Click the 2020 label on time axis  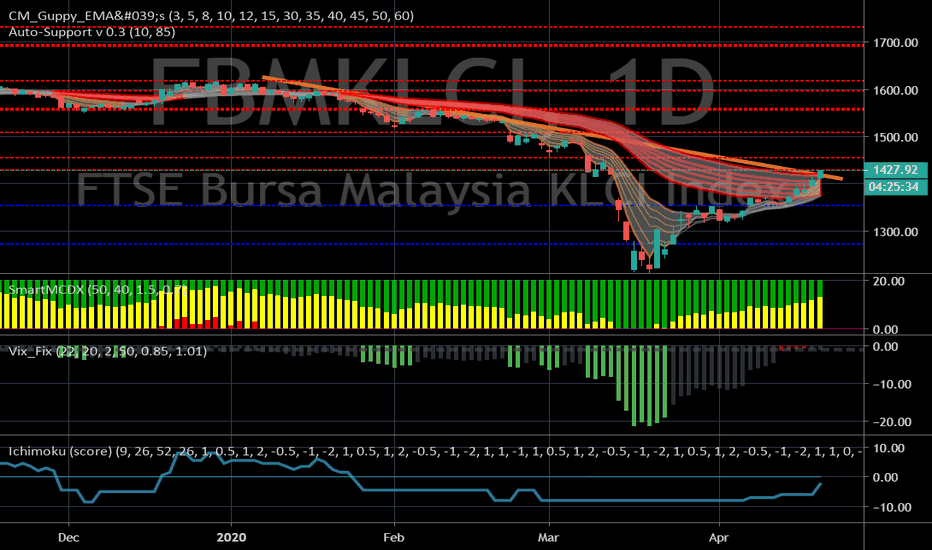tap(231, 538)
